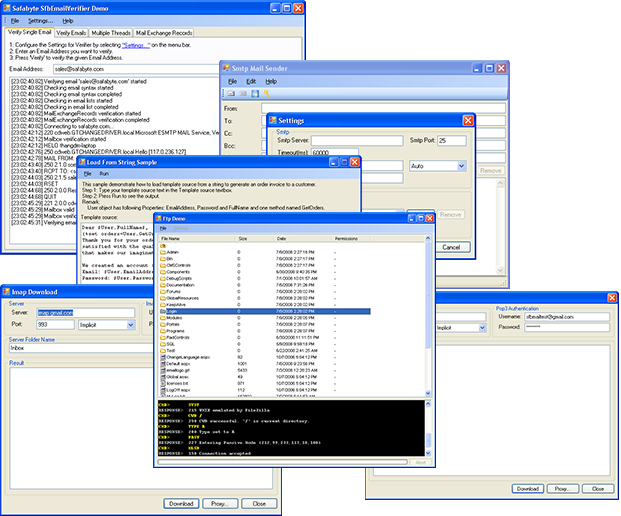The width and height of the screenshot is (621, 516).
Task: Switch to the Multiple Threads tab
Action: pos(111,33)
